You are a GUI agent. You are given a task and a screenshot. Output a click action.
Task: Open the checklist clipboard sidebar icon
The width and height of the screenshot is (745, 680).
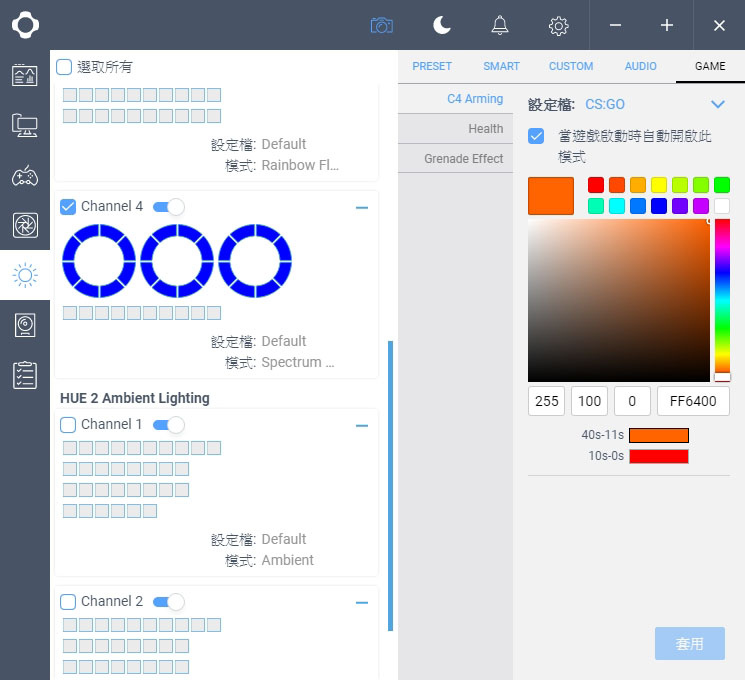[x=25, y=375]
